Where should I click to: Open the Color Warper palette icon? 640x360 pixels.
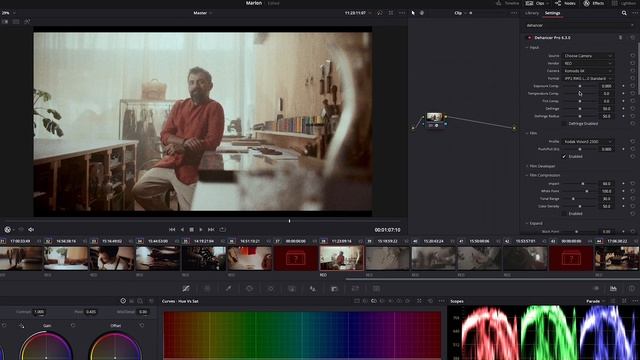tap(207, 289)
